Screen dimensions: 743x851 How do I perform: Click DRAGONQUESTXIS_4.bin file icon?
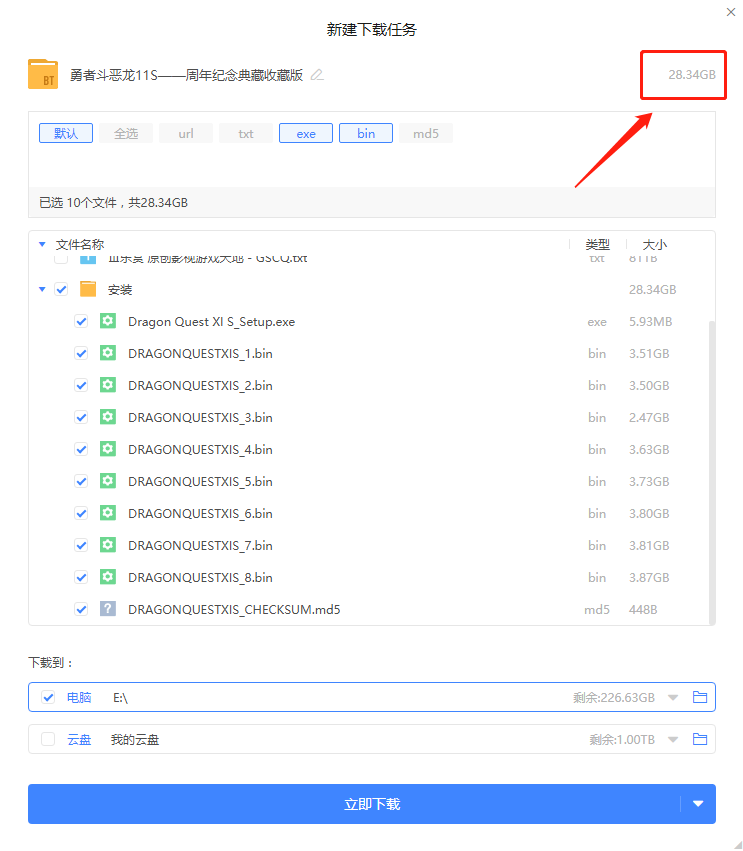[x=107, y=449]
